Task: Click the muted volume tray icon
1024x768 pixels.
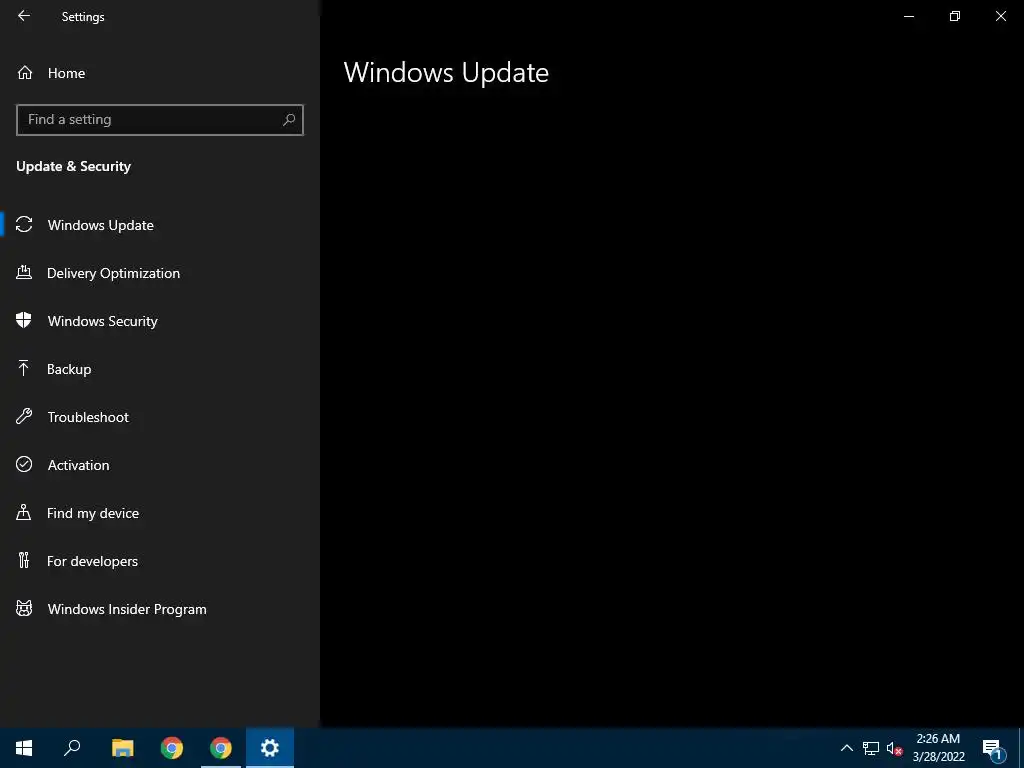Action: tap(895, 748)
